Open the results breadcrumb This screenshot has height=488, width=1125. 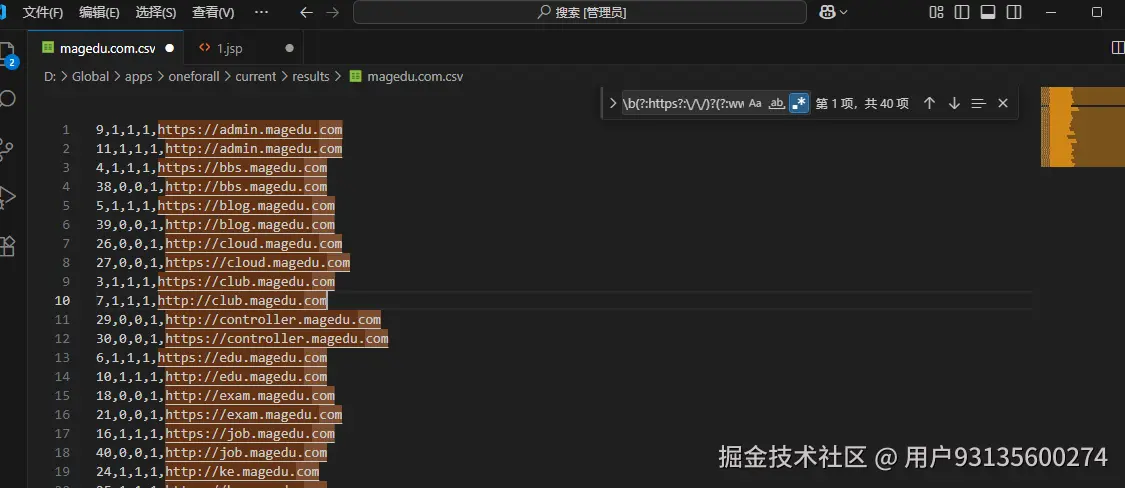(311, 76)
